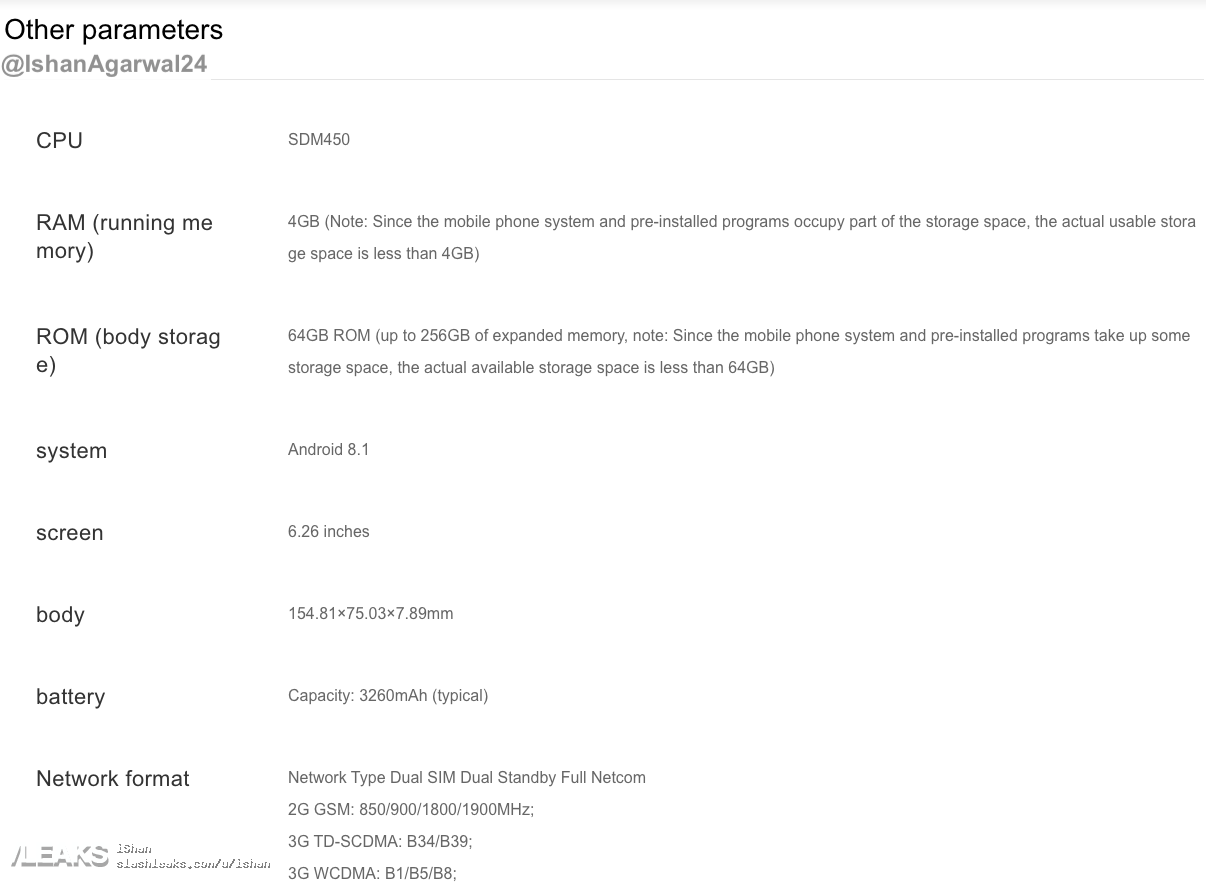The width and height of the screenshot is (1206, 886).
Task: Select the Other parameters heading
Action: 114,30
